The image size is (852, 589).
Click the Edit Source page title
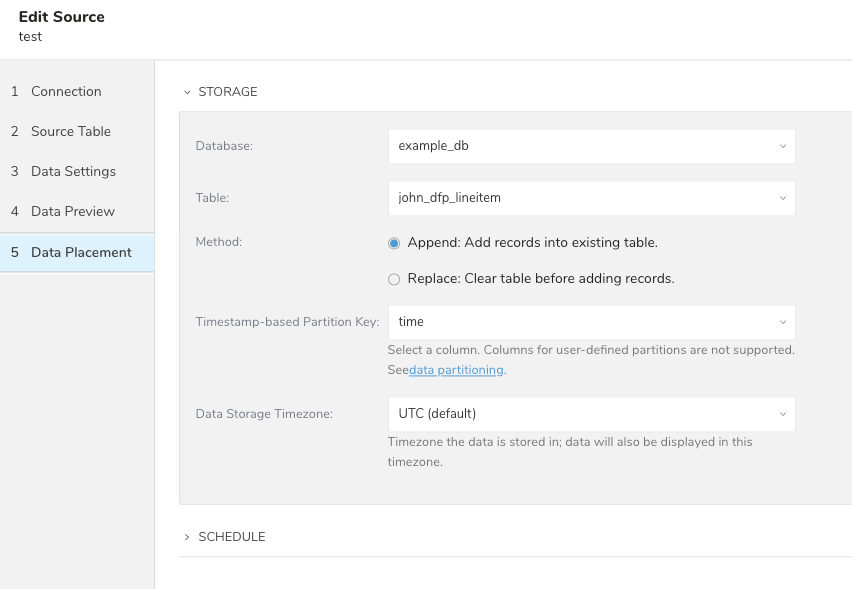62,17
